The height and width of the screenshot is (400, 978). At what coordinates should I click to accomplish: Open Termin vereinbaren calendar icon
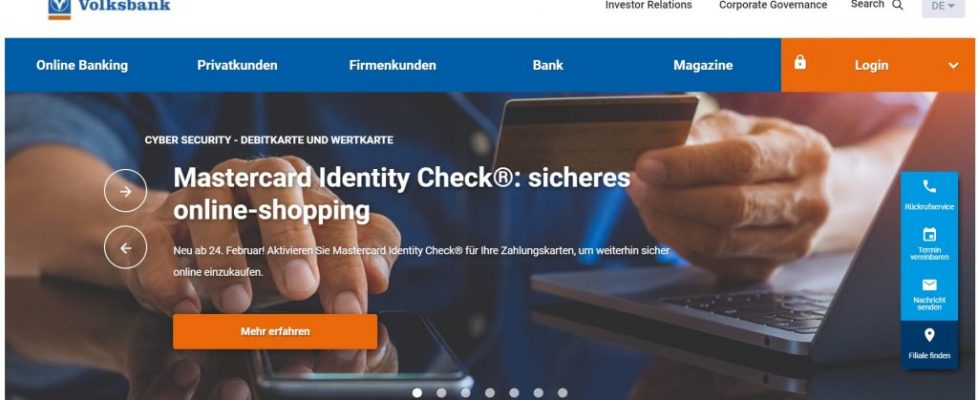[x=929, y=235]
